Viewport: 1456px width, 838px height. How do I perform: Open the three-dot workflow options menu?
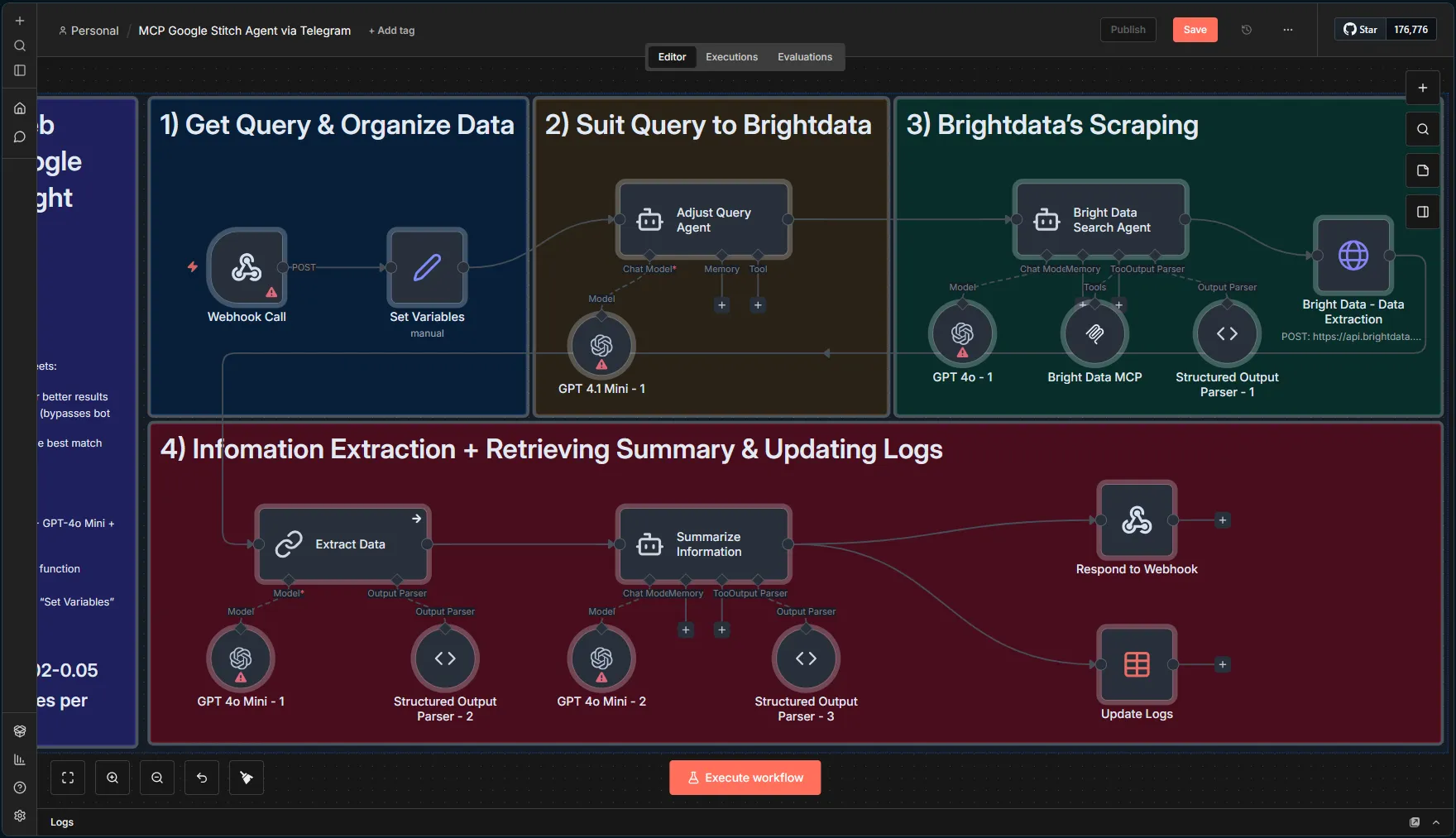point(1288,30)
